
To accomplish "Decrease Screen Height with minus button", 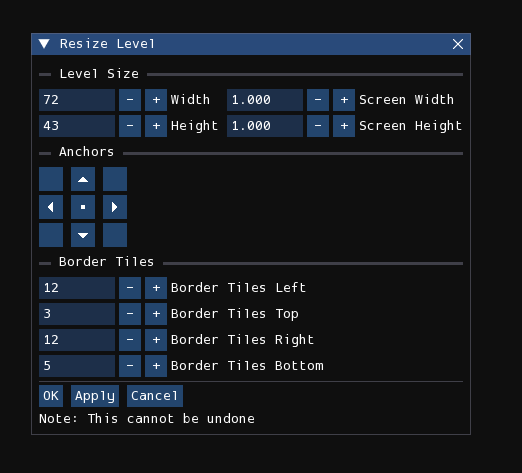I will [x=318, y=126].
